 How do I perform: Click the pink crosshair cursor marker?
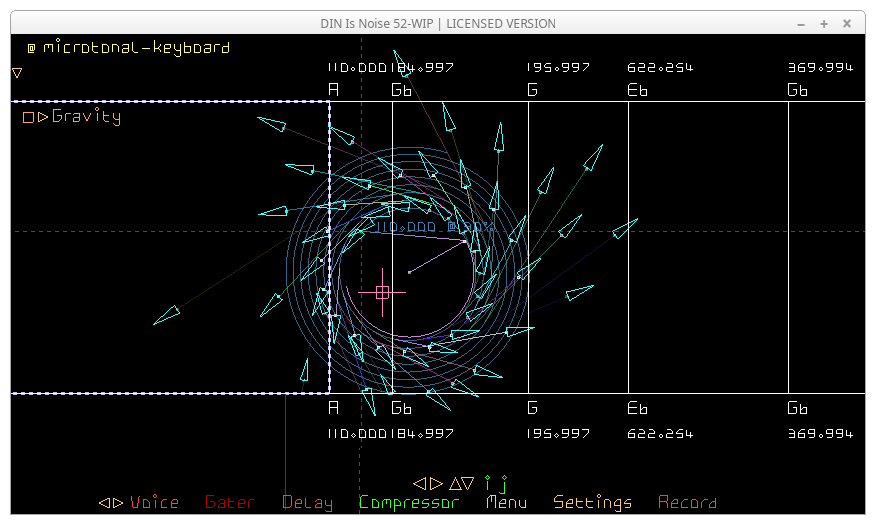click(x=382, y=292)
